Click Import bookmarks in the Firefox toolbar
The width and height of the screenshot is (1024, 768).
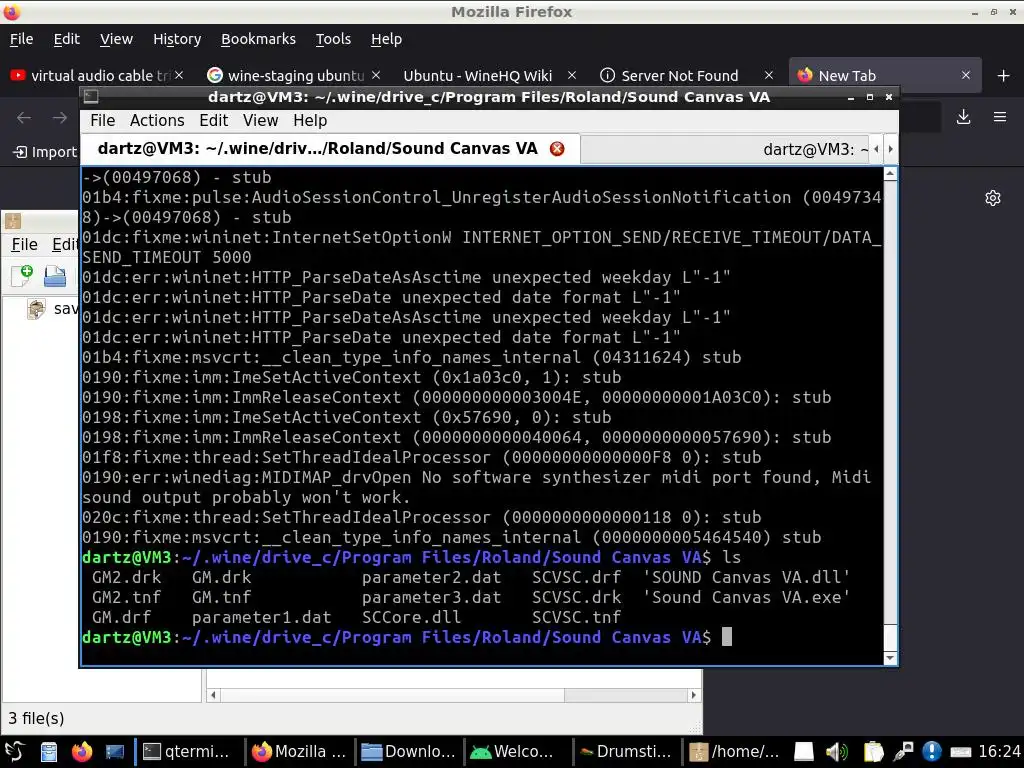(x=44, y=152)
